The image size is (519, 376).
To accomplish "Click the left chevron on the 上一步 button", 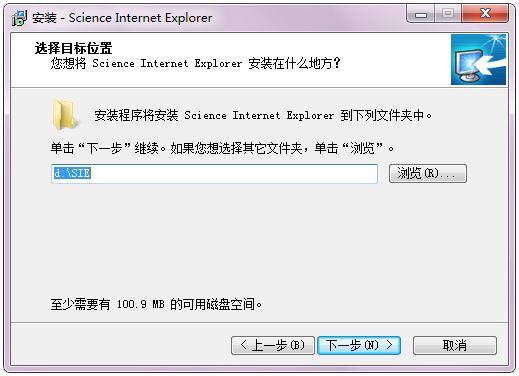I will (244, 345).
